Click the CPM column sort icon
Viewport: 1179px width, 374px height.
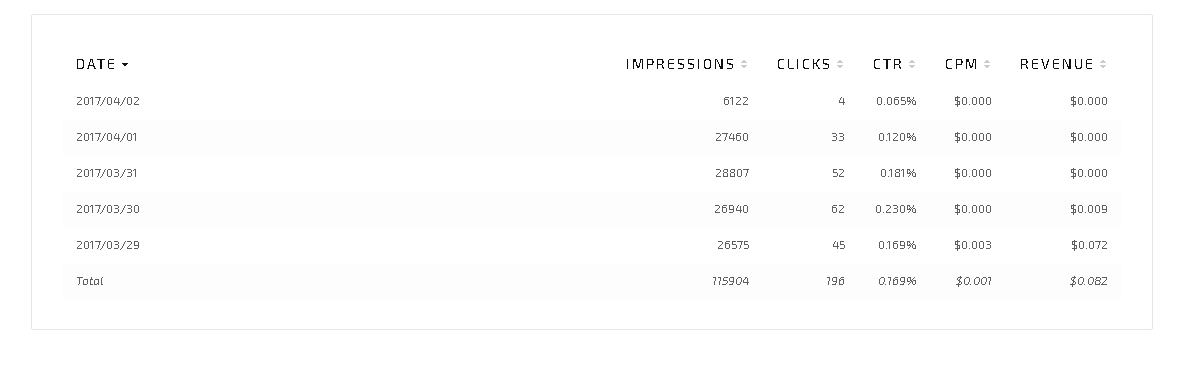(987, 65)
